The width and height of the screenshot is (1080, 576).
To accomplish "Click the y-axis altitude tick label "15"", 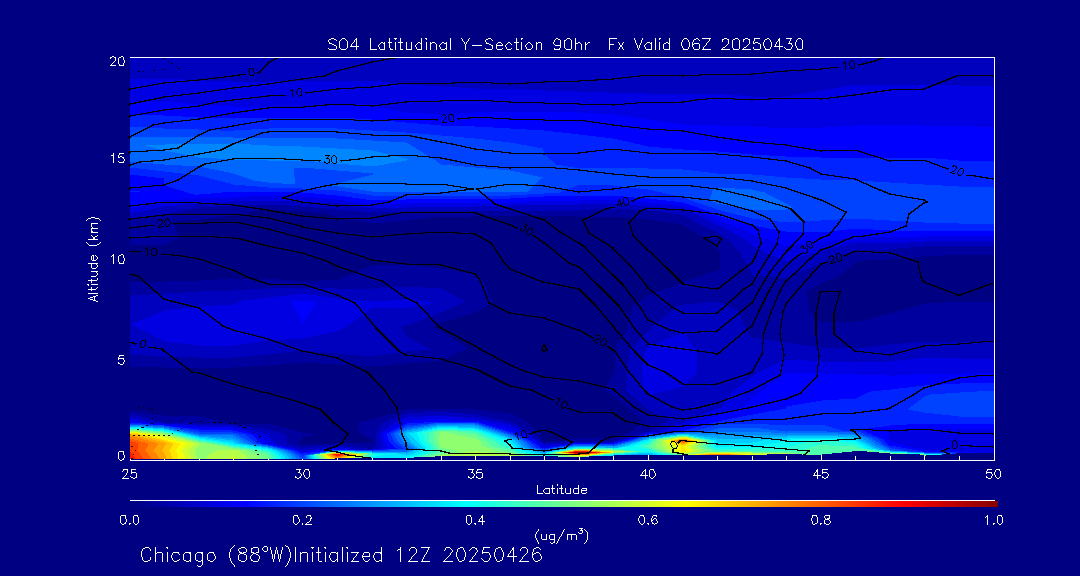I will [116, 158].
